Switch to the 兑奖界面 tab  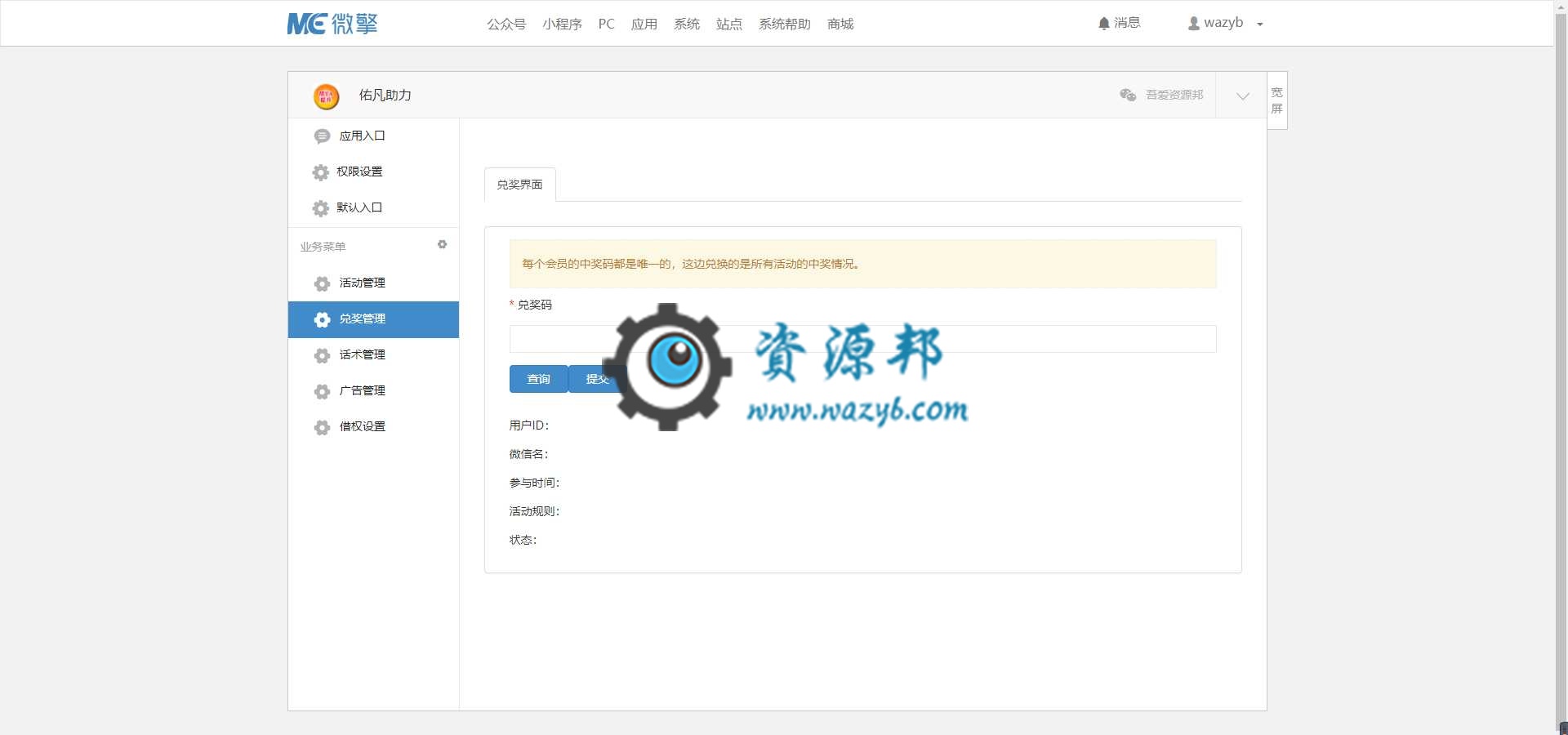pyautogui.click(x=519, y=185)
